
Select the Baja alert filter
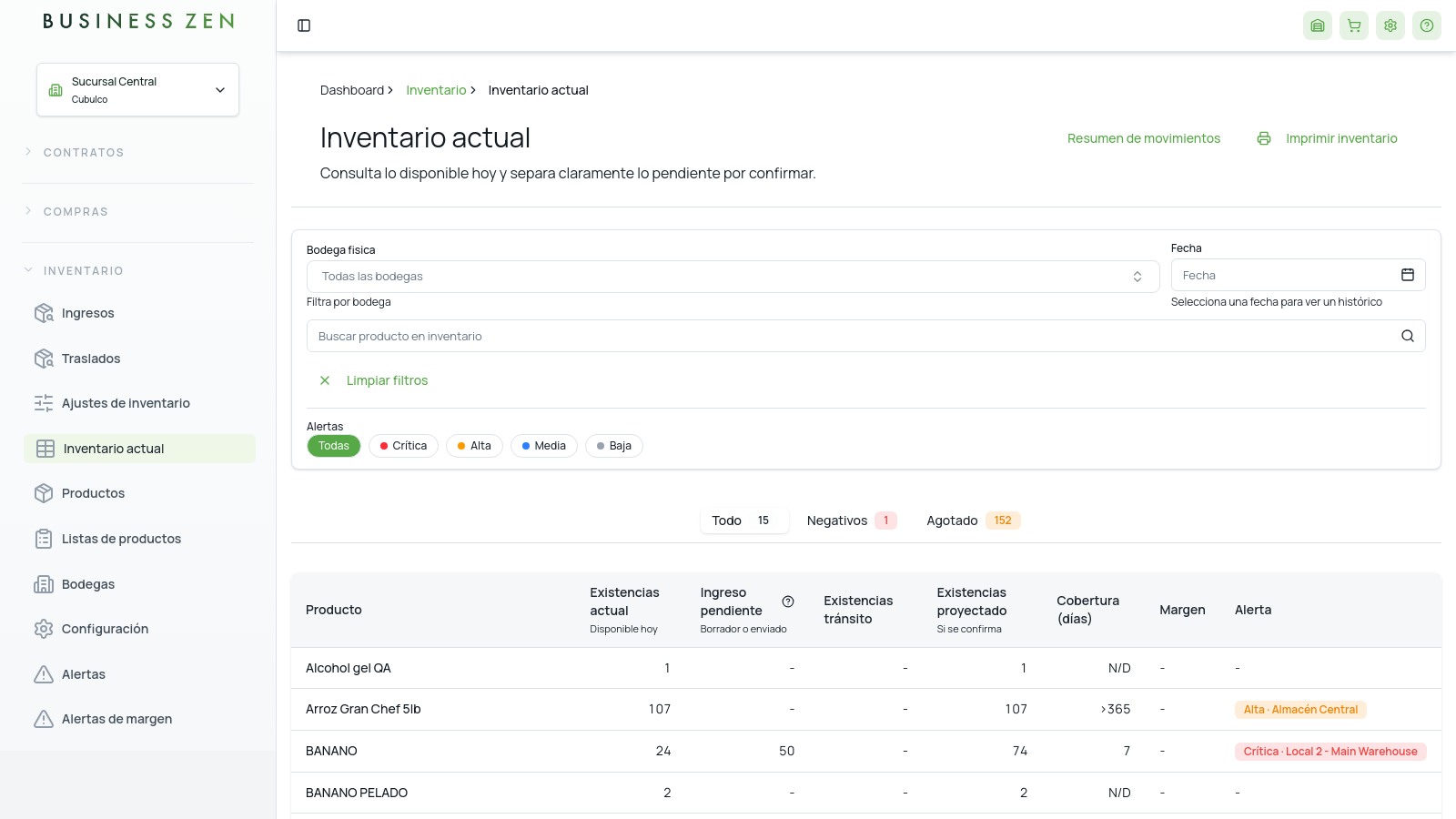pyautogui.click(x=614, y=446)
